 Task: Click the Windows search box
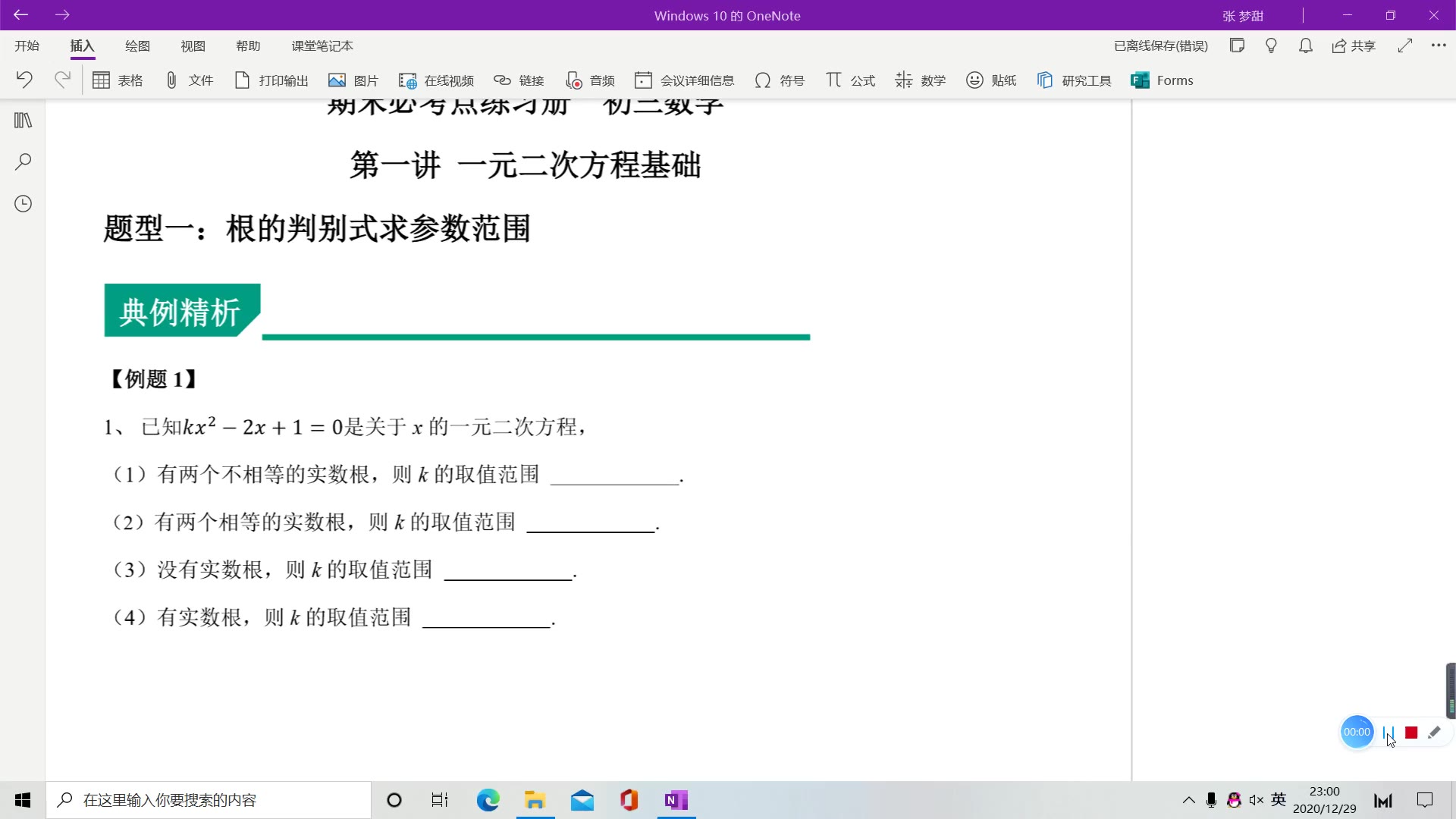click(x=209, y=800)
